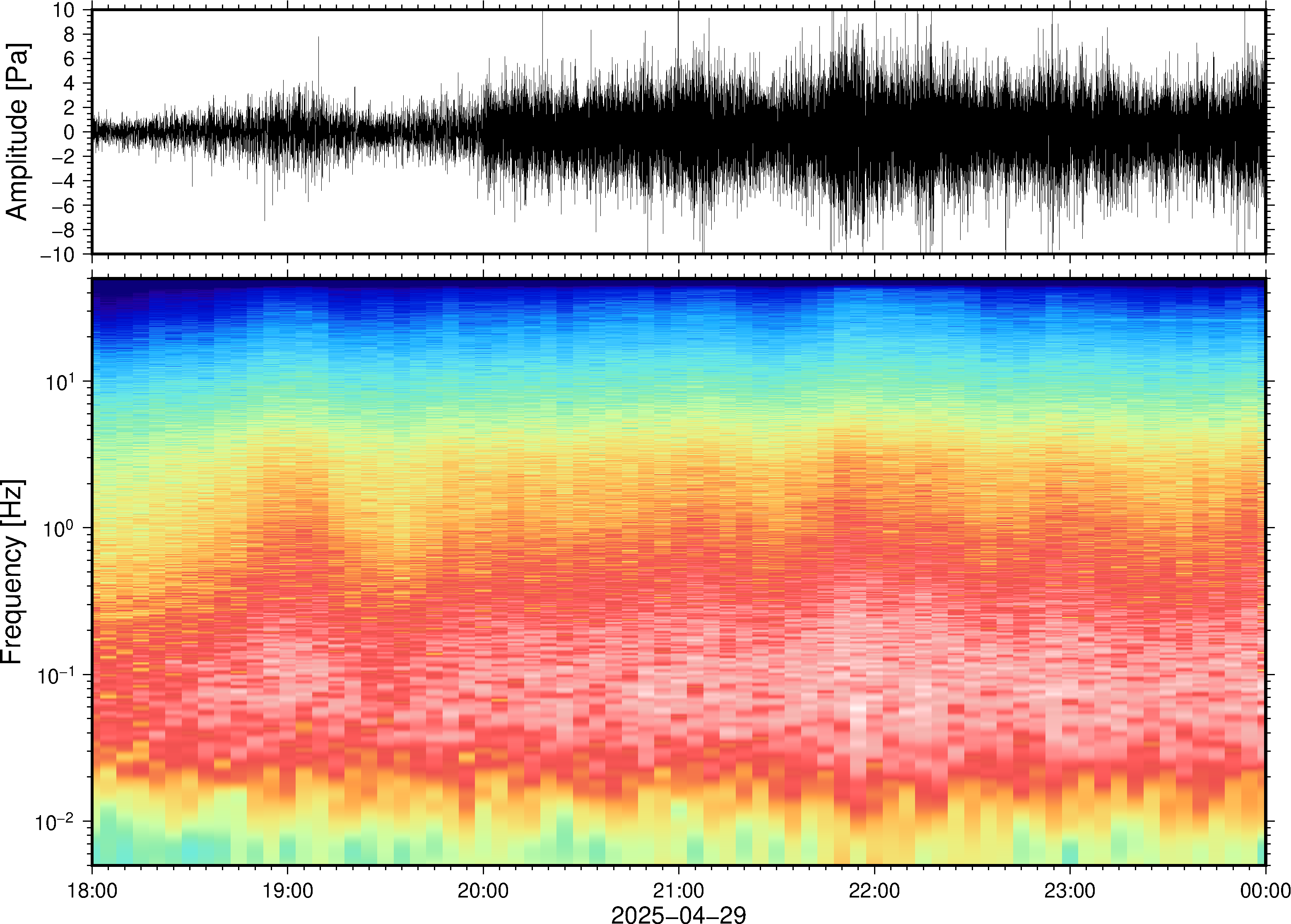
Task: Click the 22:00 time axis label
Action: tap(874, 890)
